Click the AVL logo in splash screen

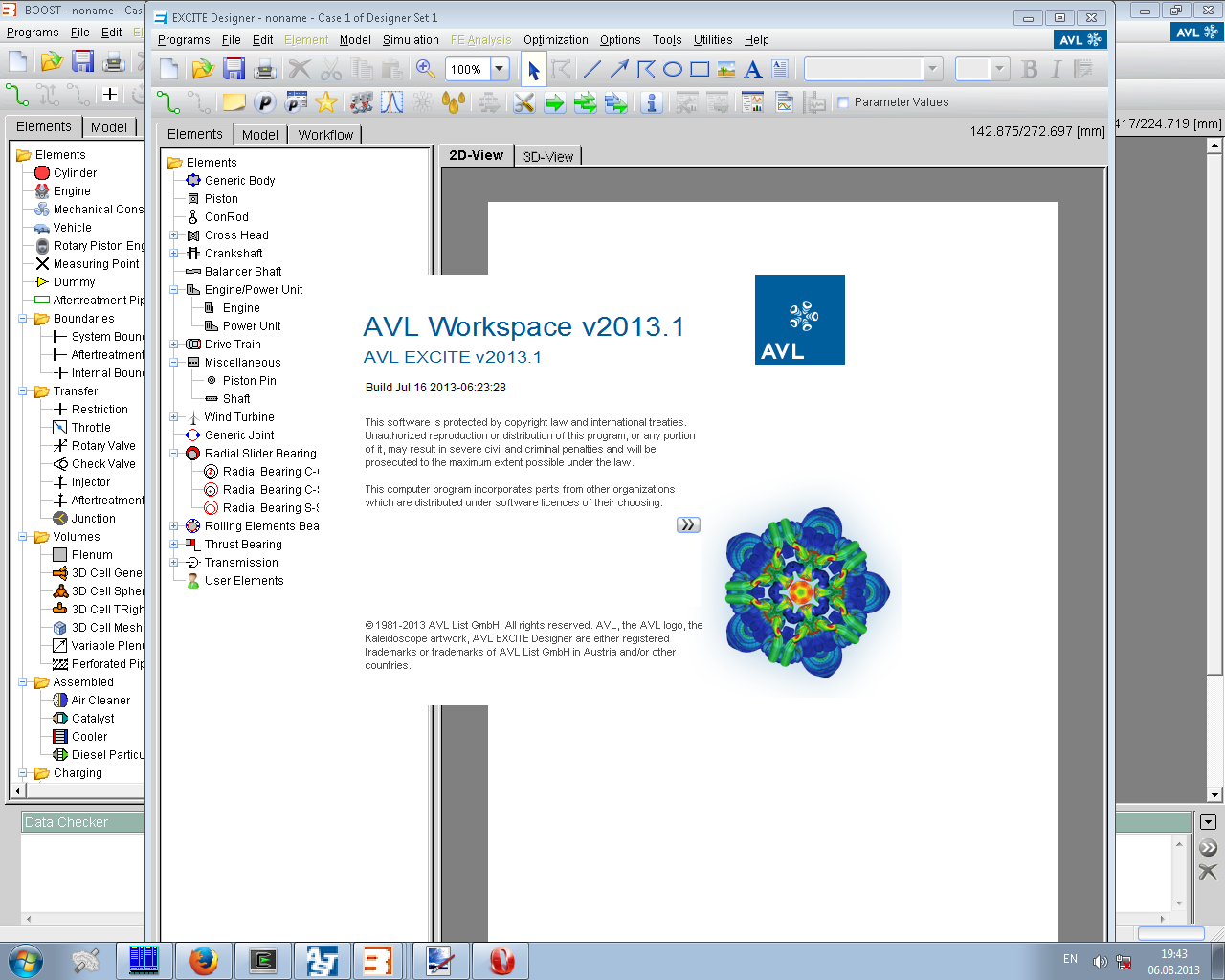click(799, 320)
